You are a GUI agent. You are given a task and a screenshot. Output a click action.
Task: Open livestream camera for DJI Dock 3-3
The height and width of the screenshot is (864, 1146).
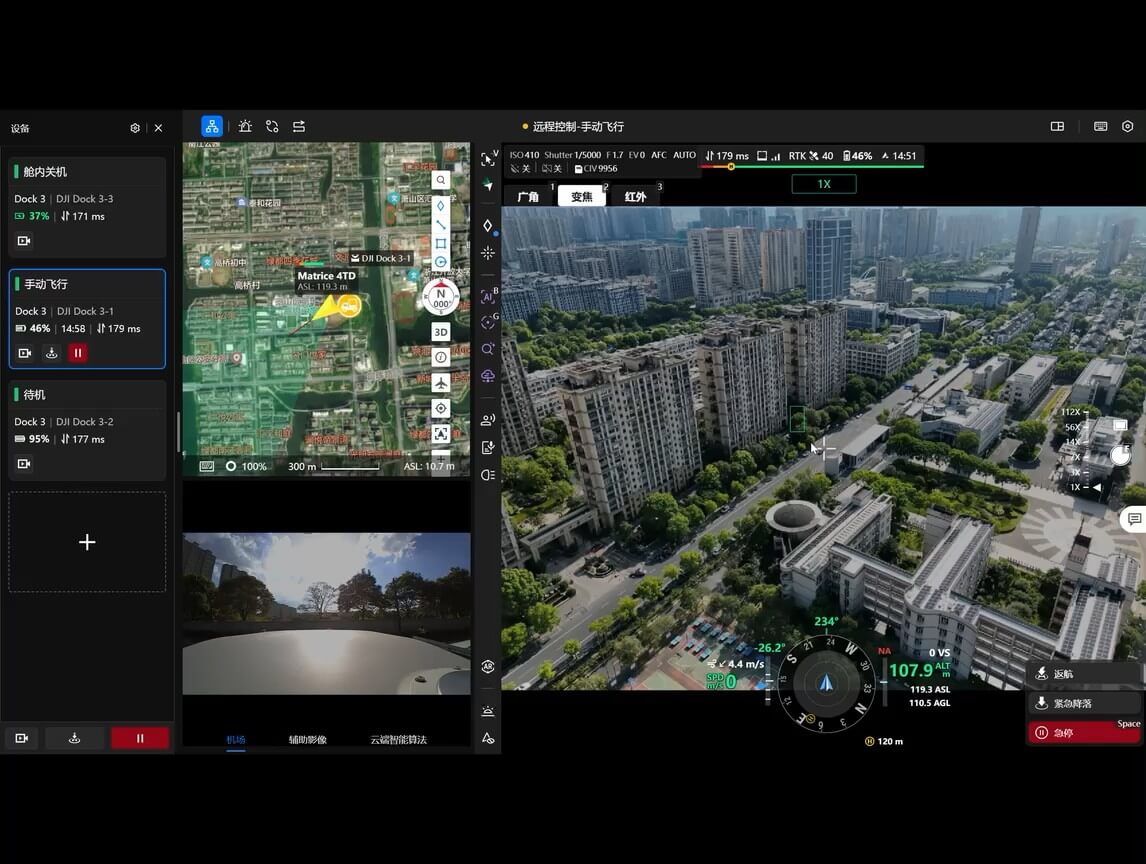point(24,240)
